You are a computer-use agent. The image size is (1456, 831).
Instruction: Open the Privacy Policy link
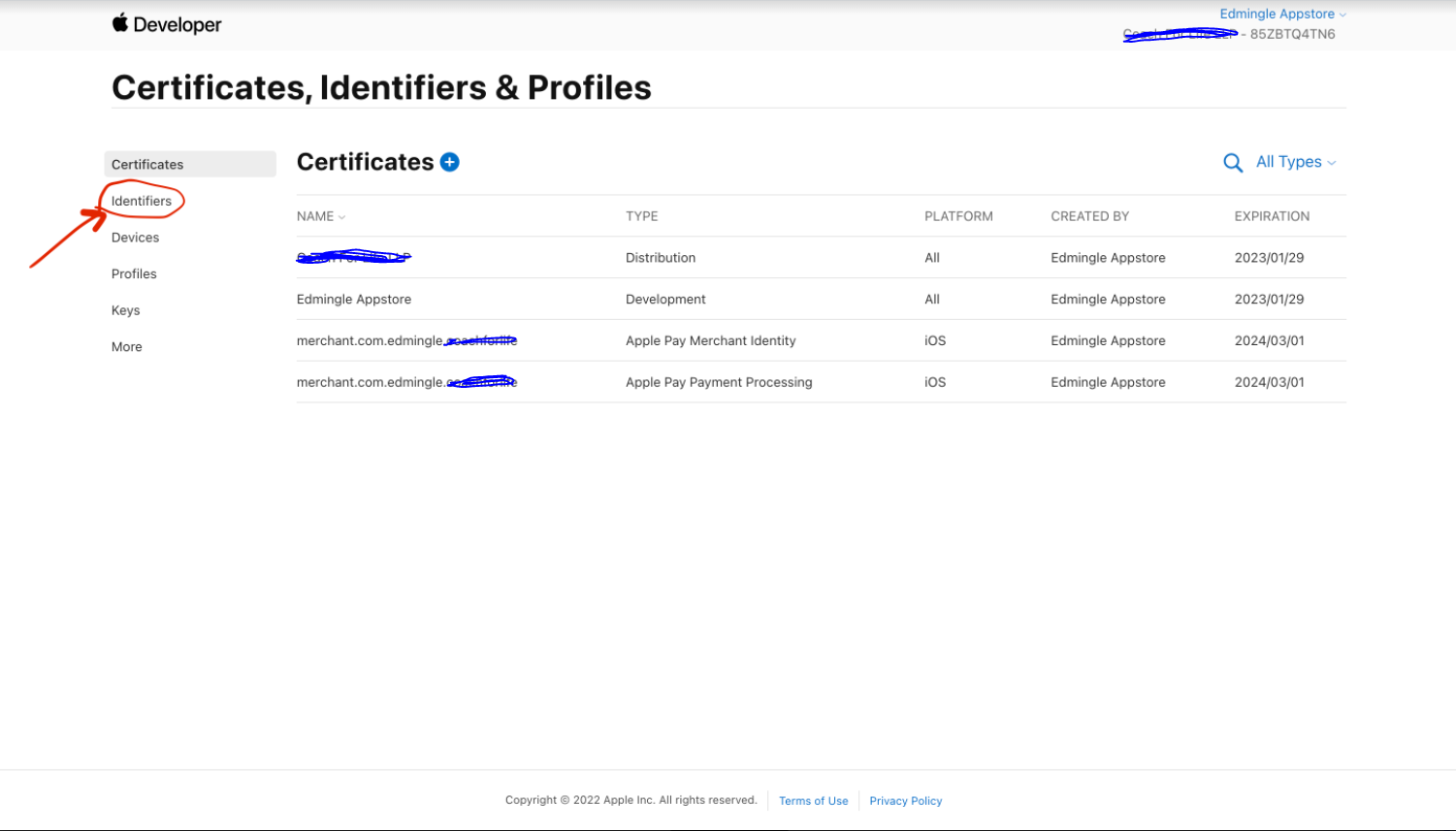pyautogui.click(x=906, y=801)
